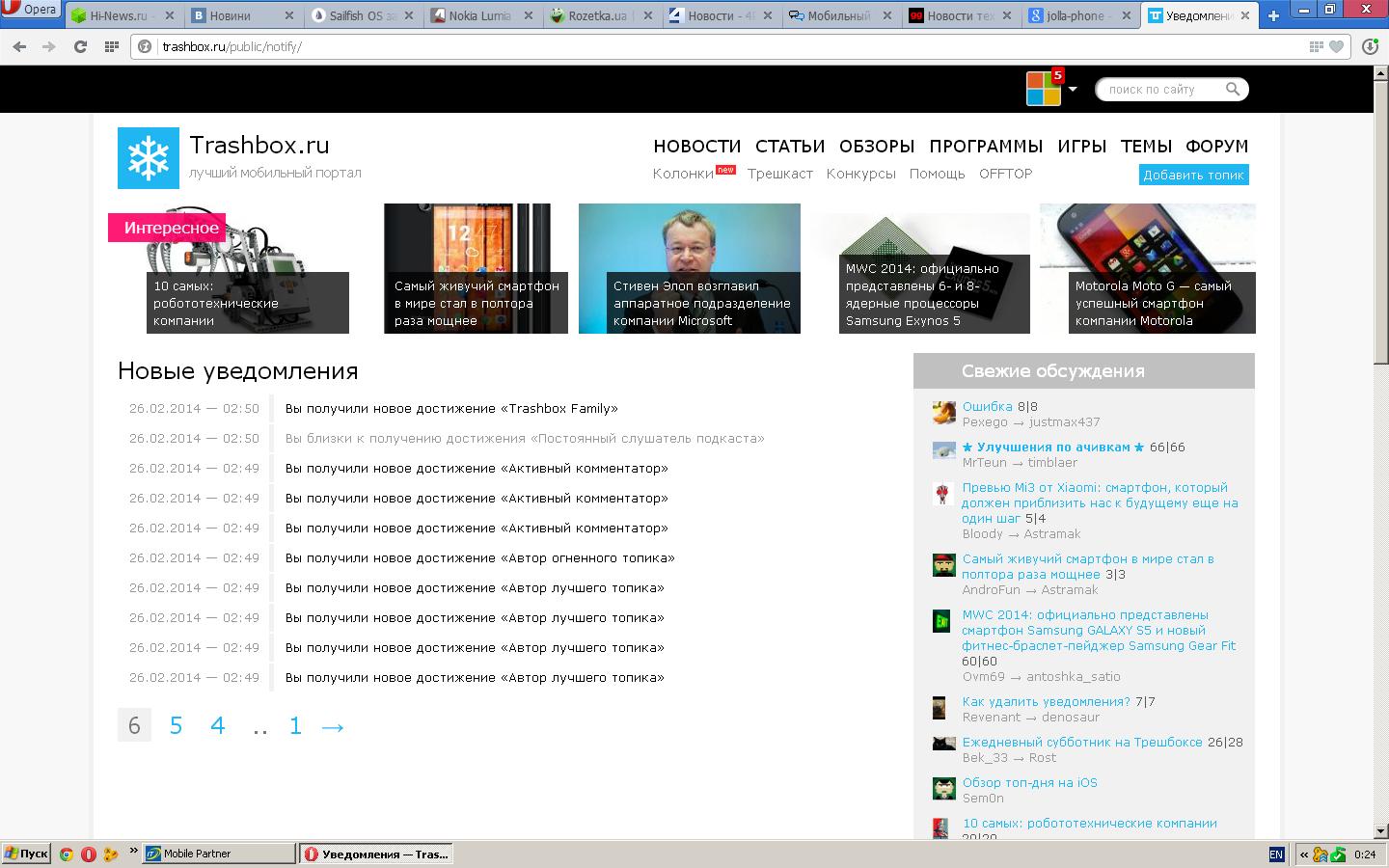Image resolution: width=1389 pixels, height=868 pixels.
Task: Click the colorful user avatar with badge 5
Action: pyautogui.click(x=1044, y=89)
